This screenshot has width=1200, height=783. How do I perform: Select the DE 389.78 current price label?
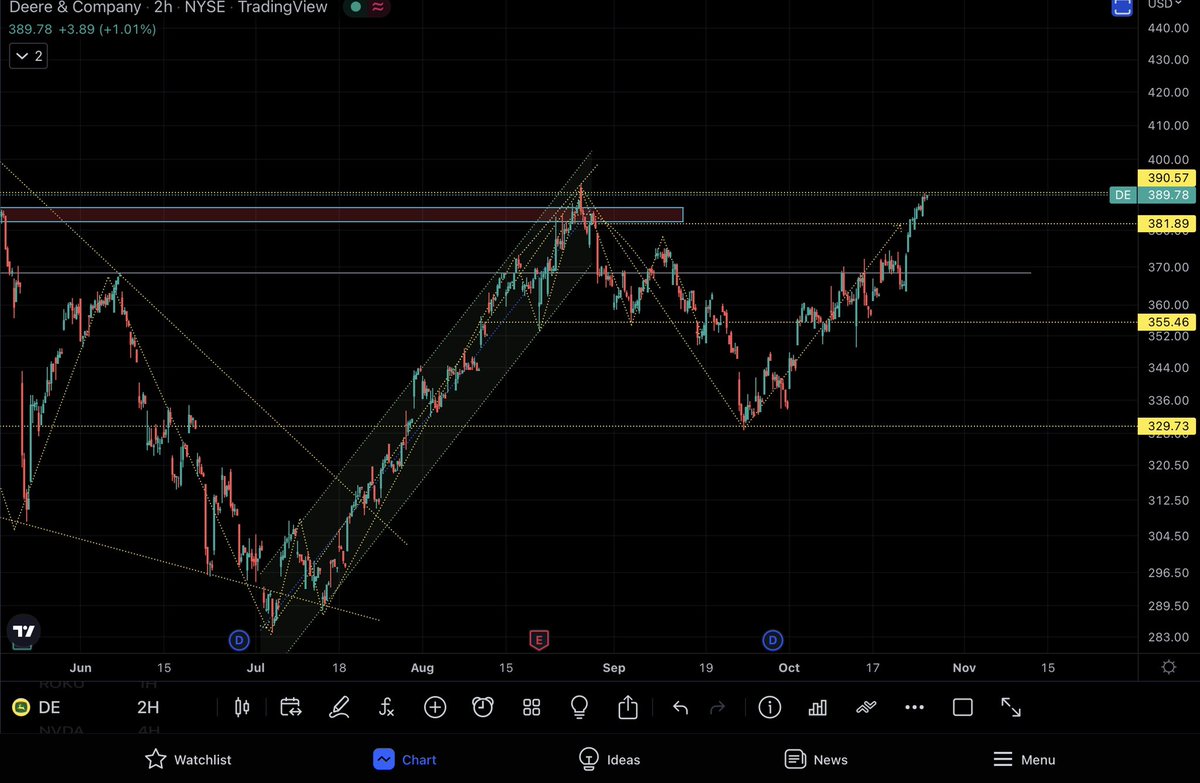click(1153, 195)
